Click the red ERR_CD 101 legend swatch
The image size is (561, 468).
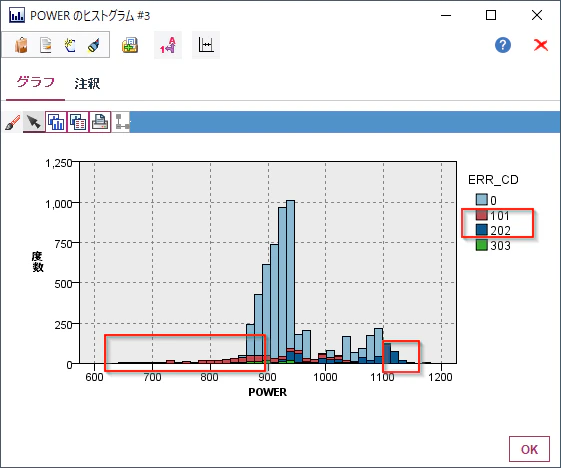tap(482, 215)
